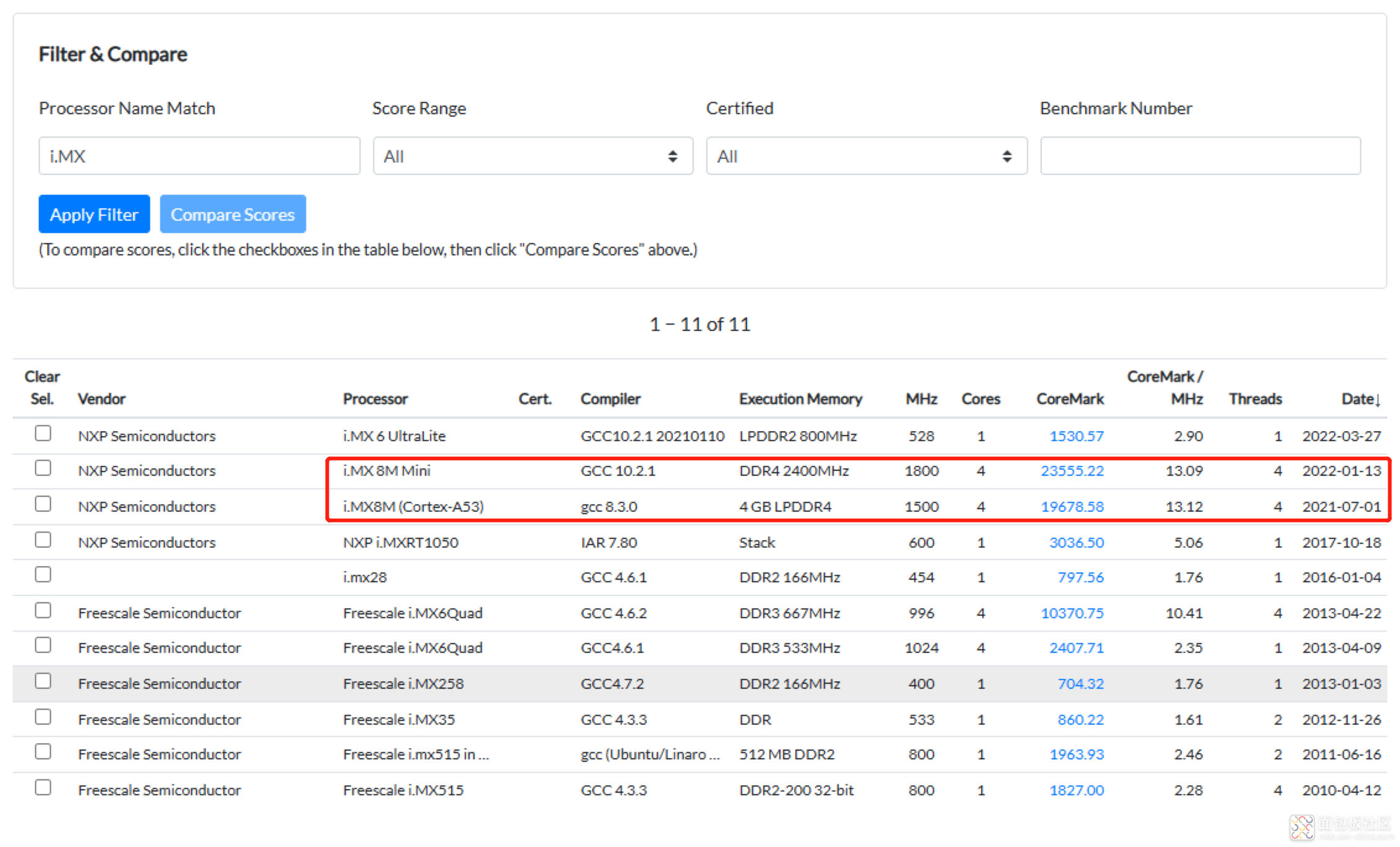Check the Freescale i.mx515 in ... row checkbox
This screenshot has height=847, width=1400.
point(43,752)
